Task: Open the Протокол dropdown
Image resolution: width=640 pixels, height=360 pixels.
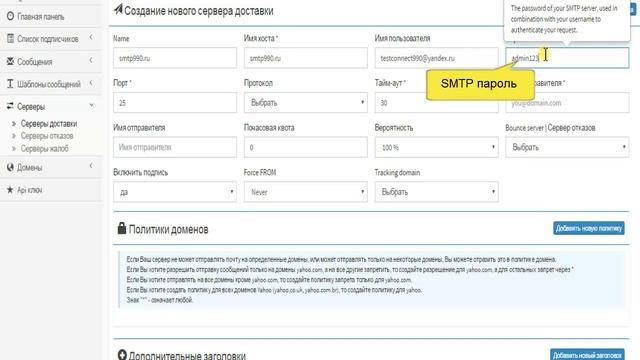Action: 305,102
